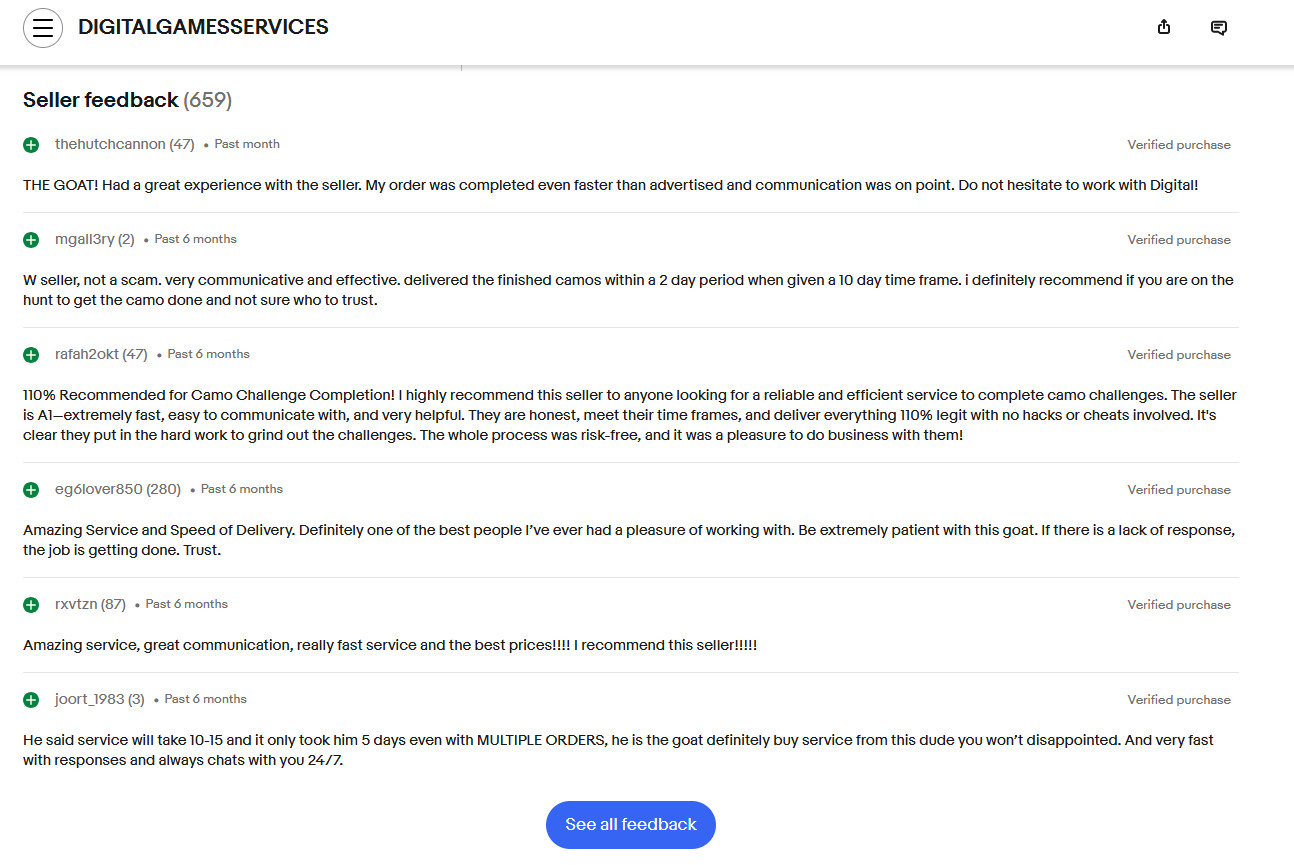
Task: Click the Seller feedback (659) heading
Action: 127,100
